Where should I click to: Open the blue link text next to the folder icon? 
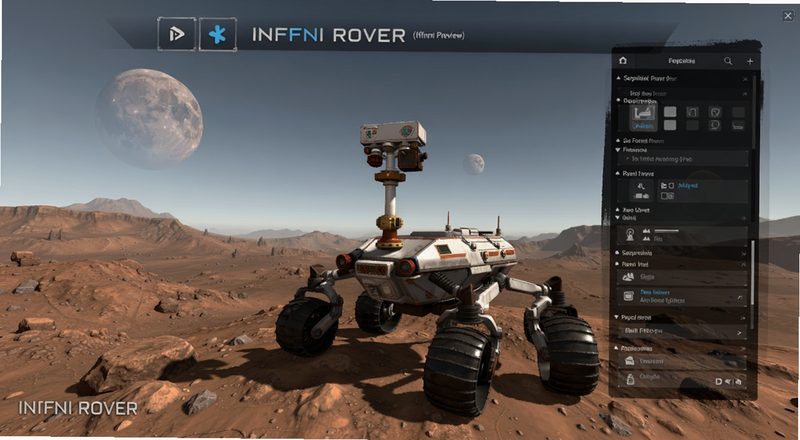click(688, 186)
